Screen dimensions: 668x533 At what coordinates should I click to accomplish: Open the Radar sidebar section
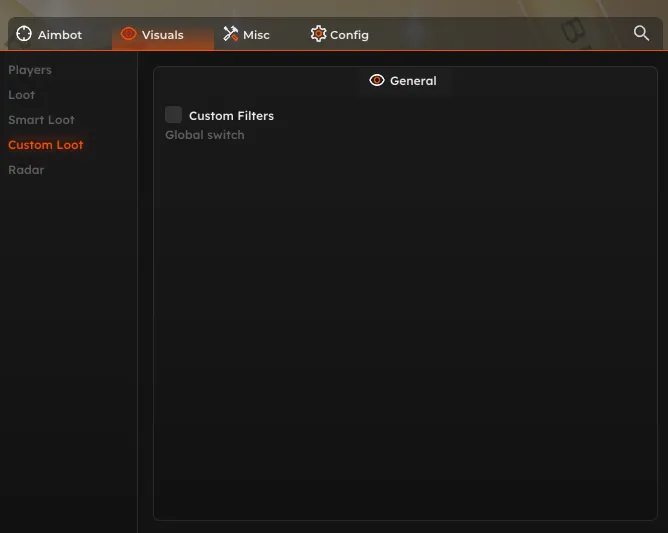(x=26, y=170)
